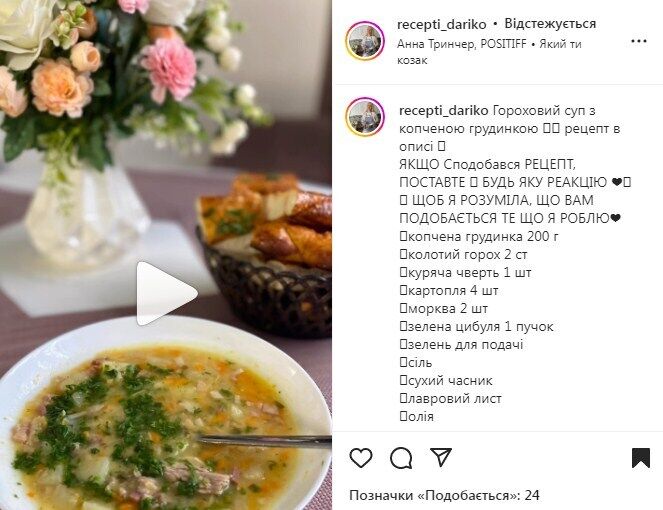
Task: Open the header profile avatar of recepti_dariko
Action: (x=365, y=41)
